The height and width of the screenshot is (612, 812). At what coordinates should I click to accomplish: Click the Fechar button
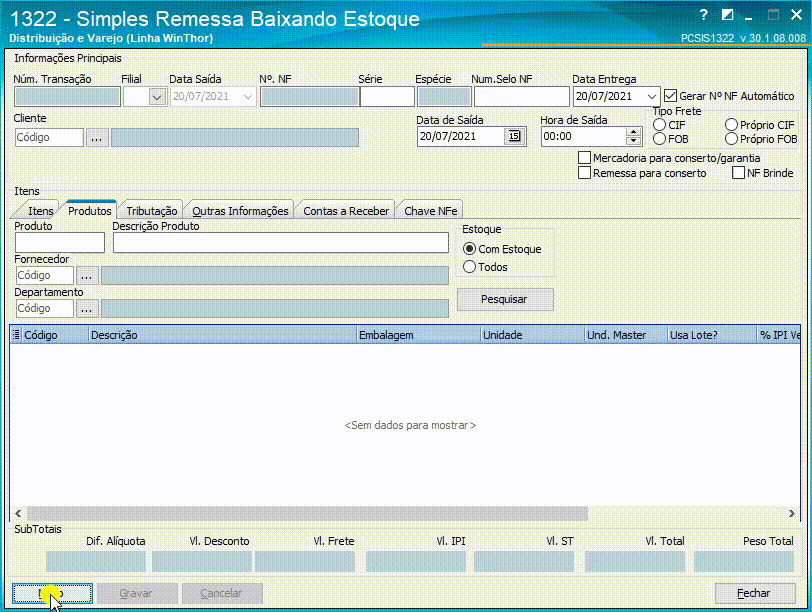point(754,593)
